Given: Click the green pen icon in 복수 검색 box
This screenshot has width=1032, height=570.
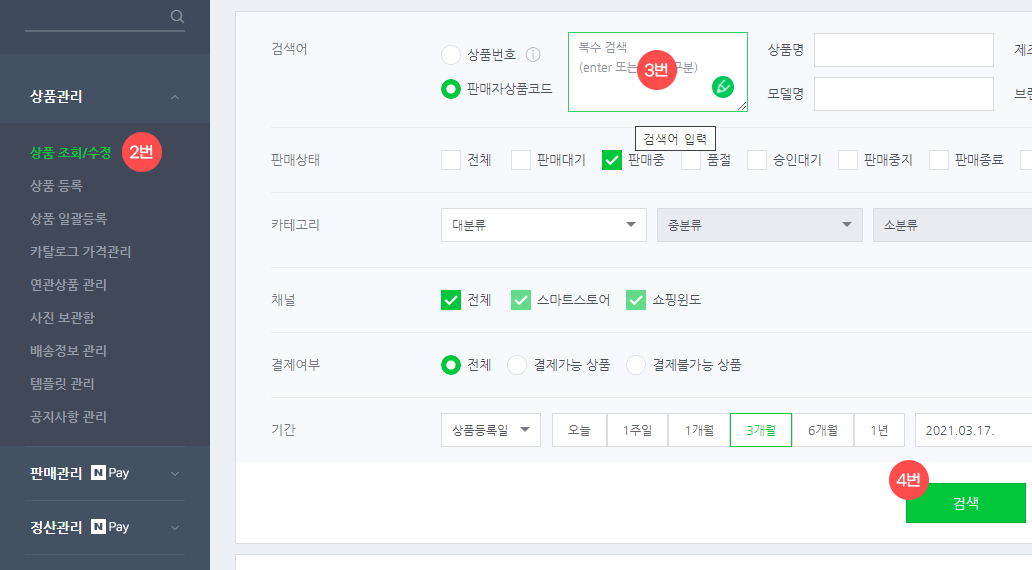Looking at the screenshot, I should (x=722, y=86).
